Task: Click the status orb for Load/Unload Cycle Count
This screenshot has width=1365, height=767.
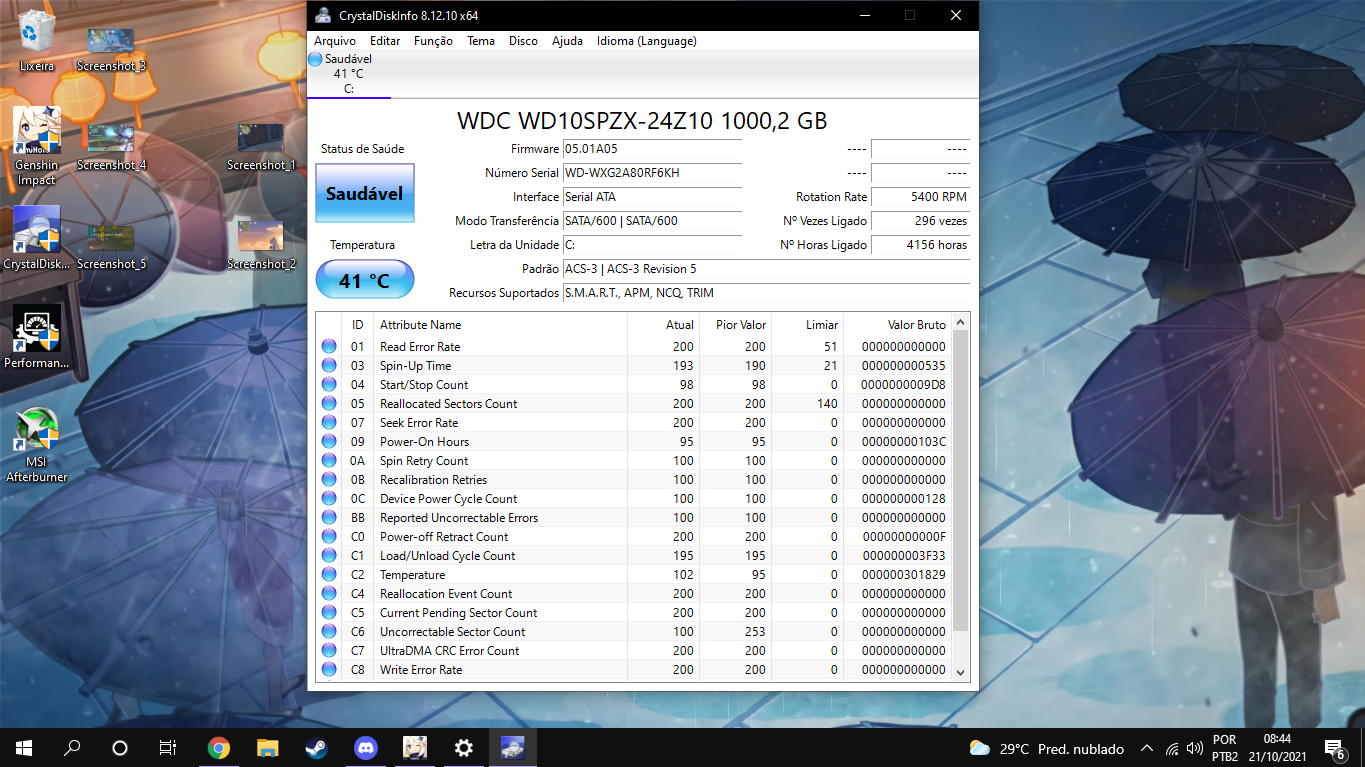Action: (x=329, y=556)
